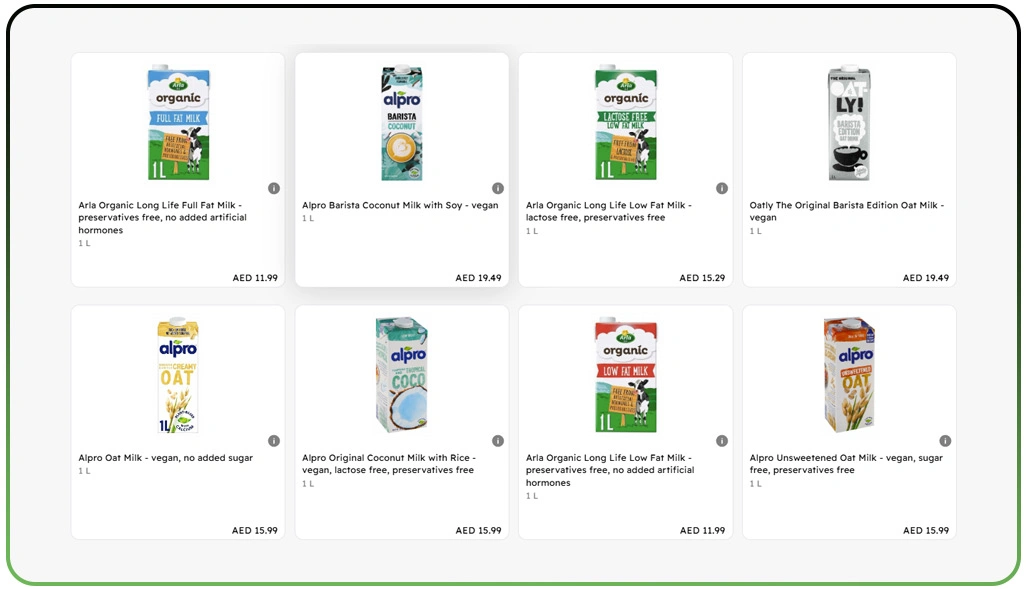Select the Alpro Unsweetened Oat carton image

(x=849, y=375)
